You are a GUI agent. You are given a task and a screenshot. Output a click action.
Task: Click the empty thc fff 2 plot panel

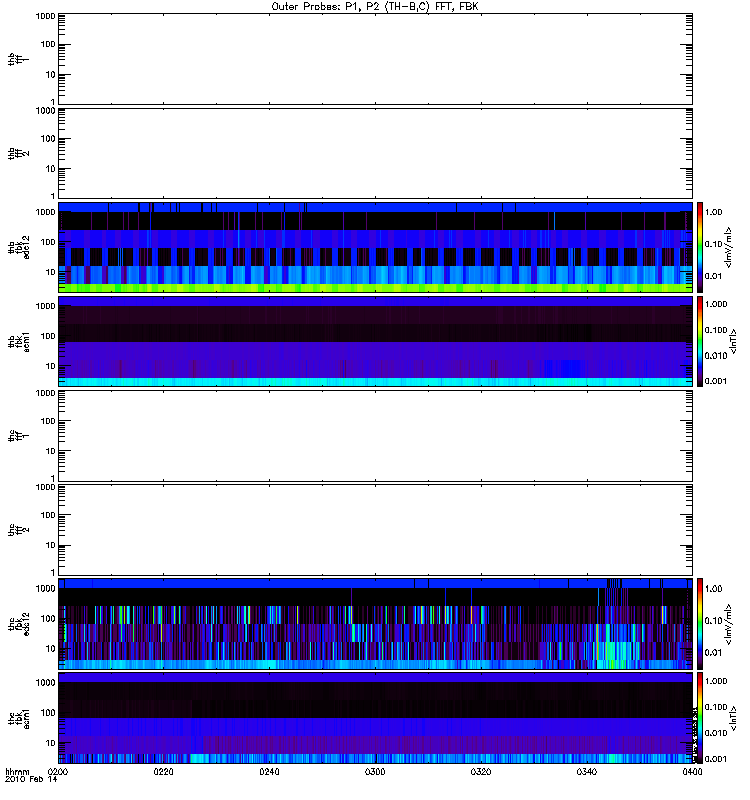click(375, 530)
